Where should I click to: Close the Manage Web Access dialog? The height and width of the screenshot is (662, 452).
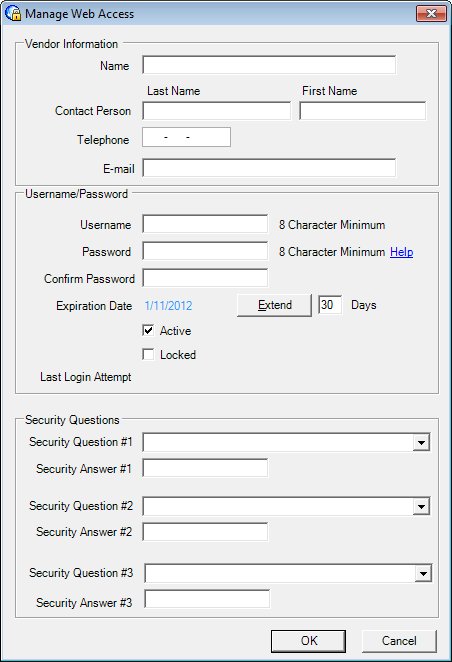(x=431, y=14)
